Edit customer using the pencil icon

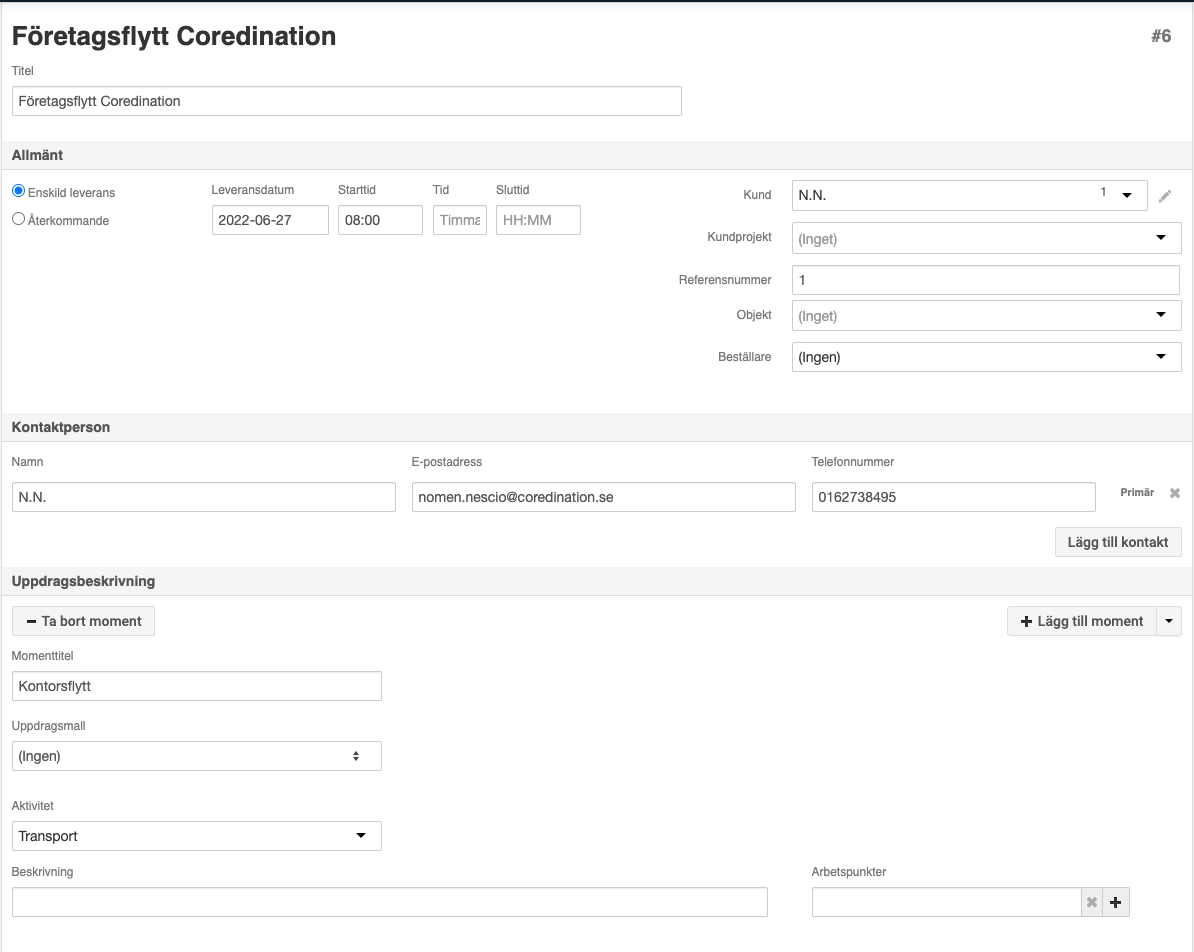(1164, 196)
